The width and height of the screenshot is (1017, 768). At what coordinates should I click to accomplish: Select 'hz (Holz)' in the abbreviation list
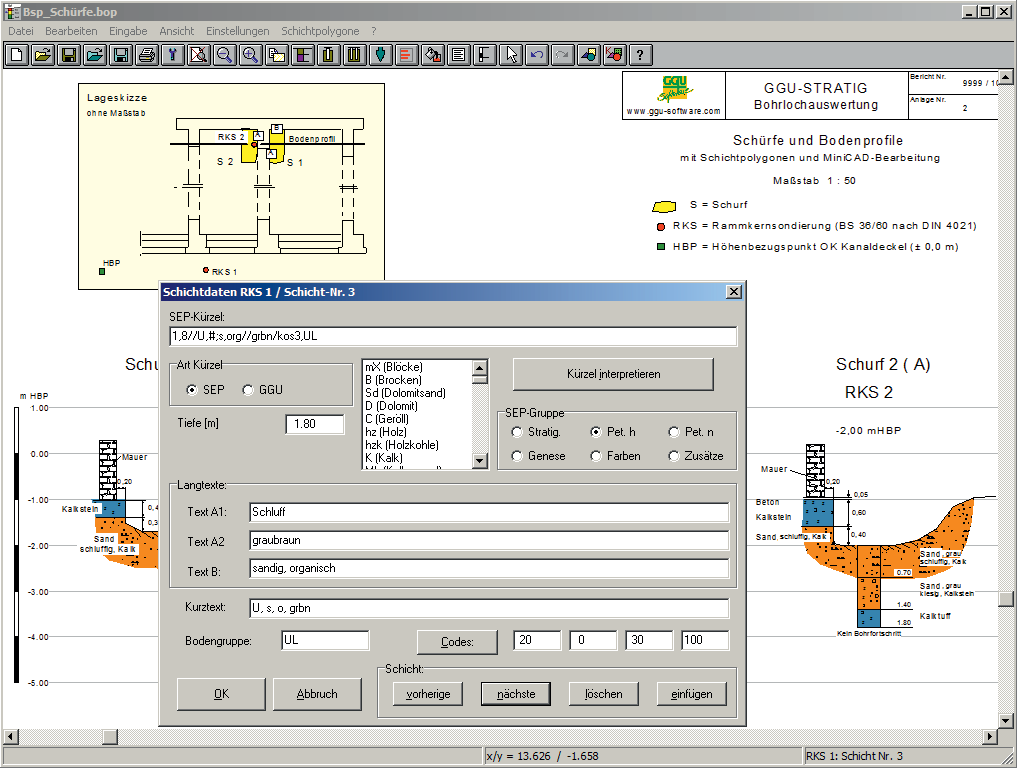385,432
